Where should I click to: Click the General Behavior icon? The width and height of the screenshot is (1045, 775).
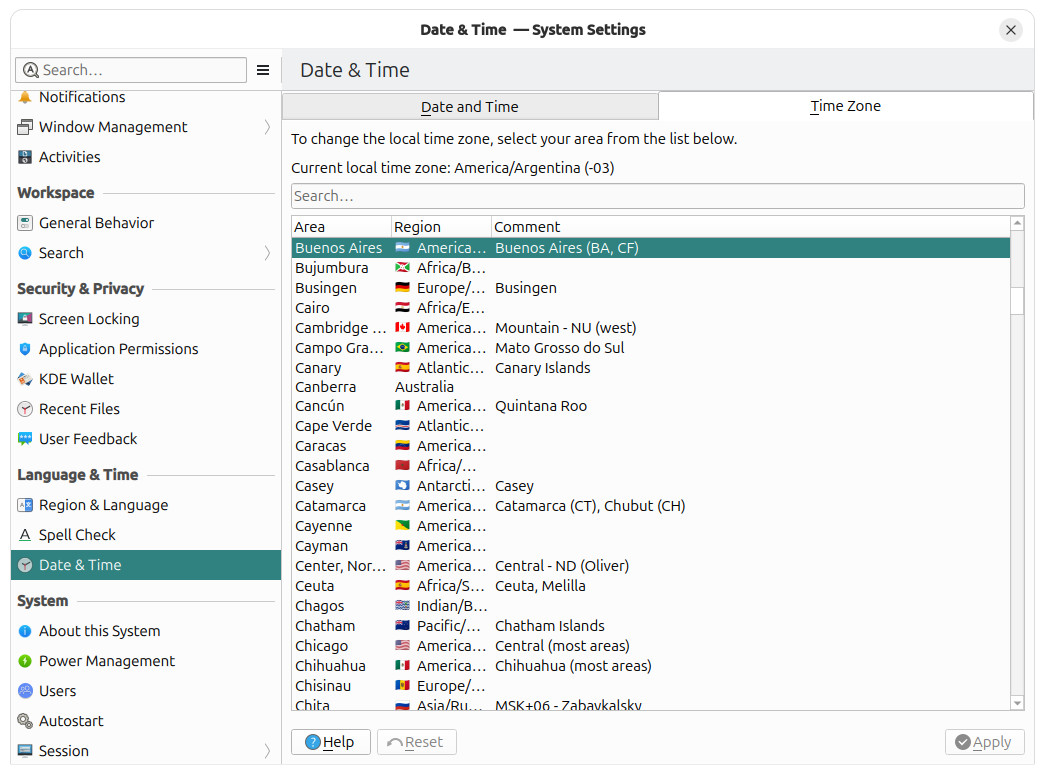pyautogui.click(x=25, y=223)
